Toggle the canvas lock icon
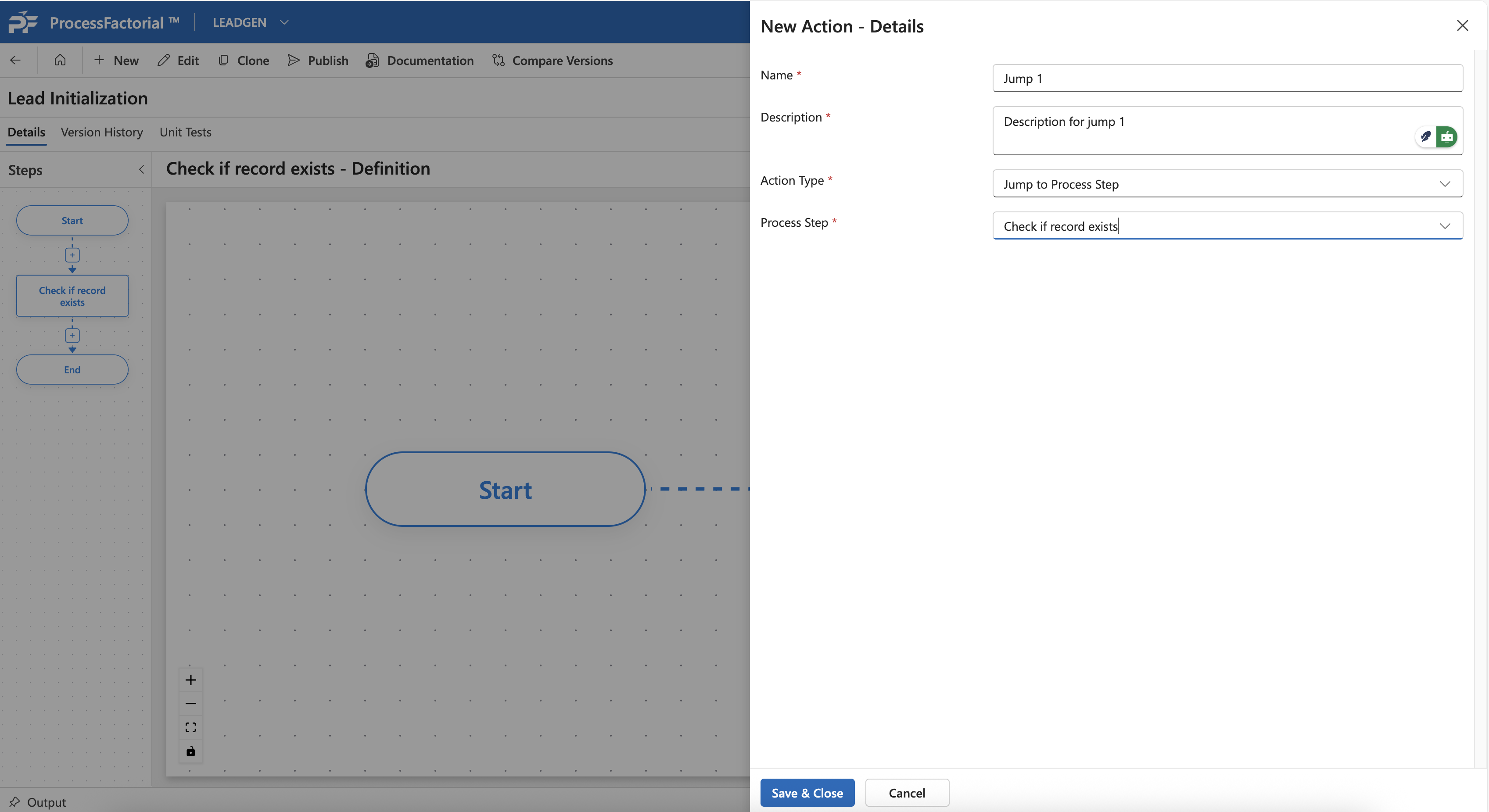 pyautogui.click(x=191, y=751)
